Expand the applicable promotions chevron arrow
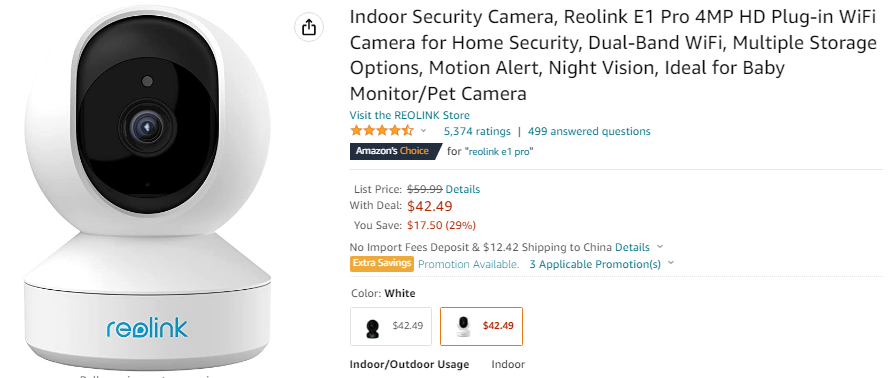Screen dimensions: 890x378 [671, 263]
